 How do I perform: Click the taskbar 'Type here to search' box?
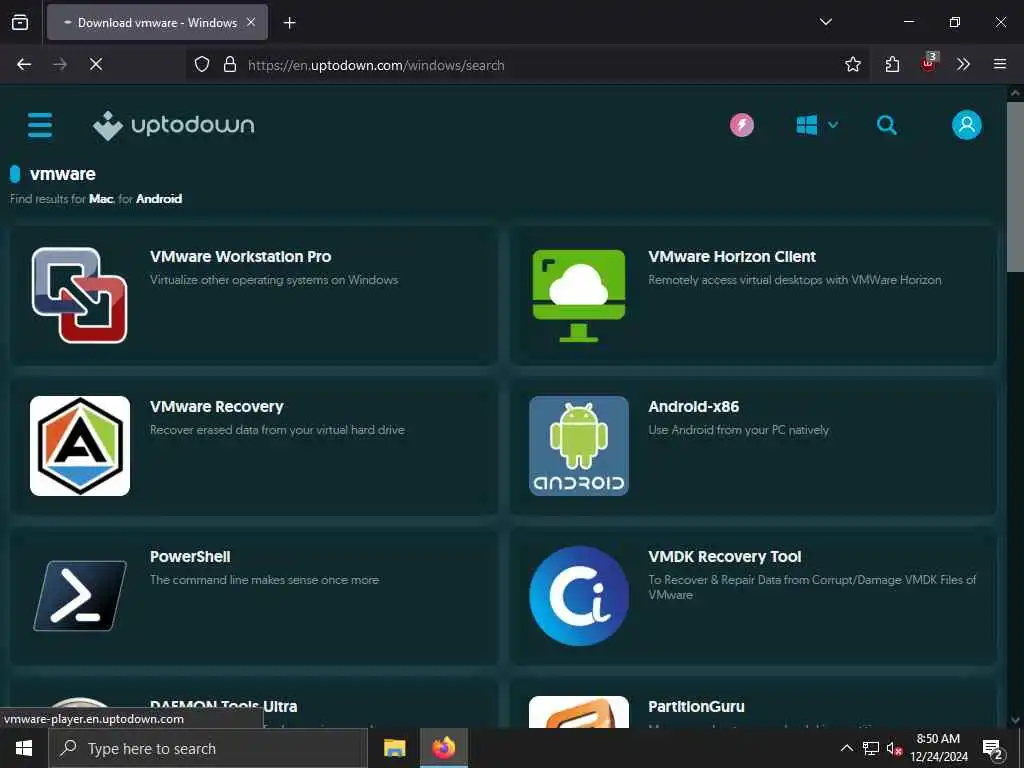(208, 748)
